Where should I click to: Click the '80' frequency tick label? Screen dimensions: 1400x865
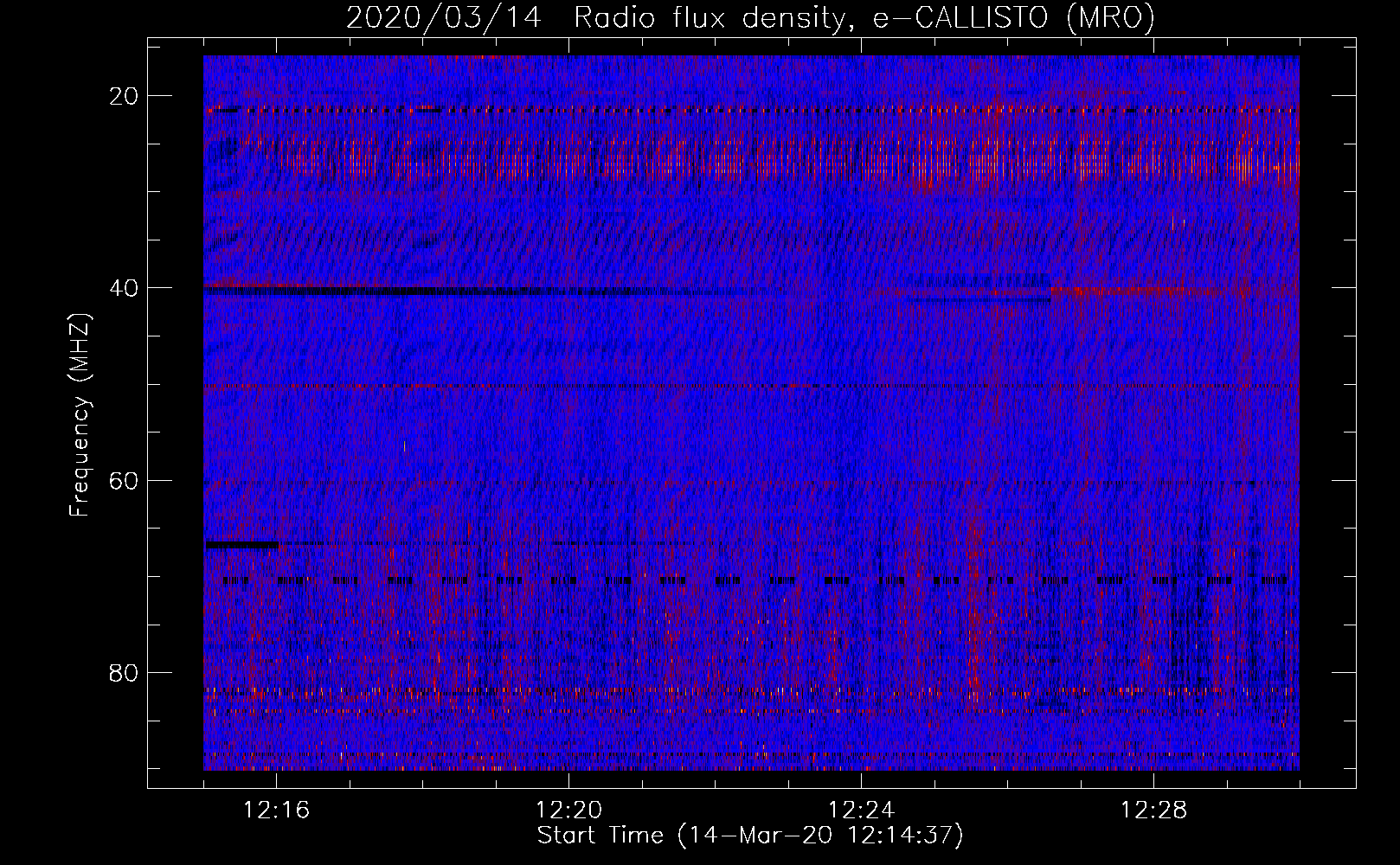[x=125, y=672]
